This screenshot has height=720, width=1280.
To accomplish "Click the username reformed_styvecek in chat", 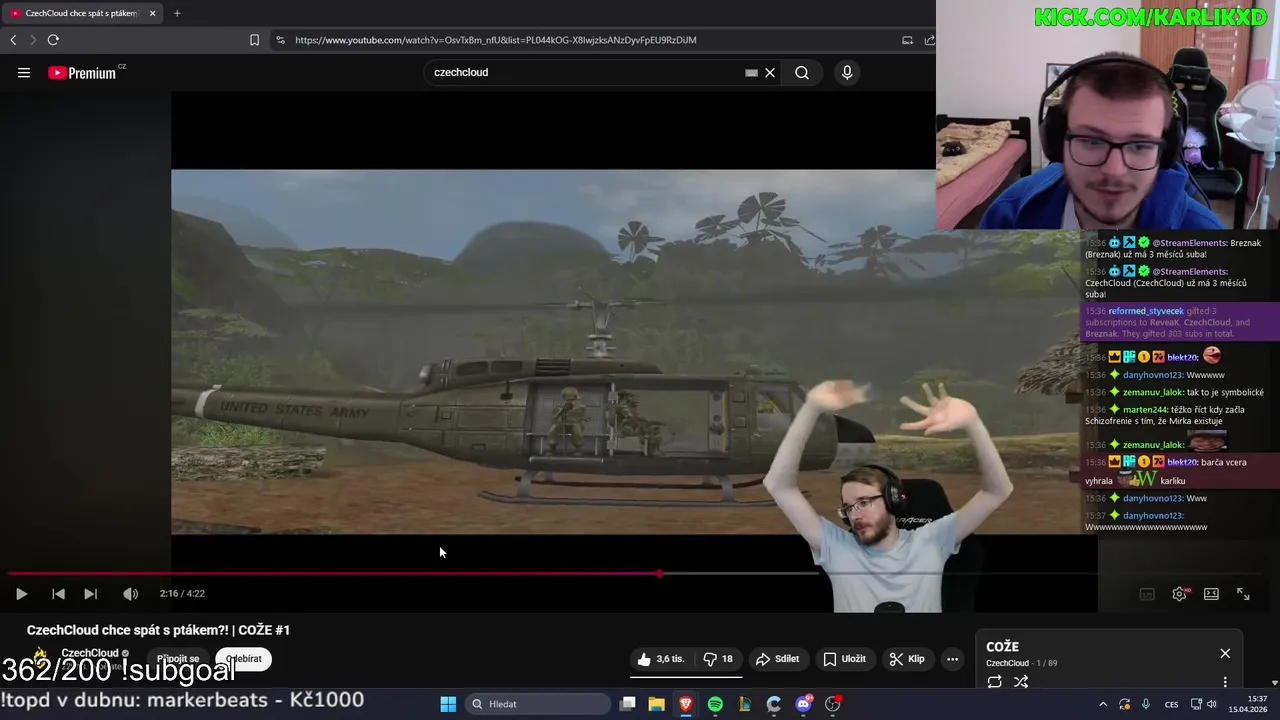I will coord(1146,311).
